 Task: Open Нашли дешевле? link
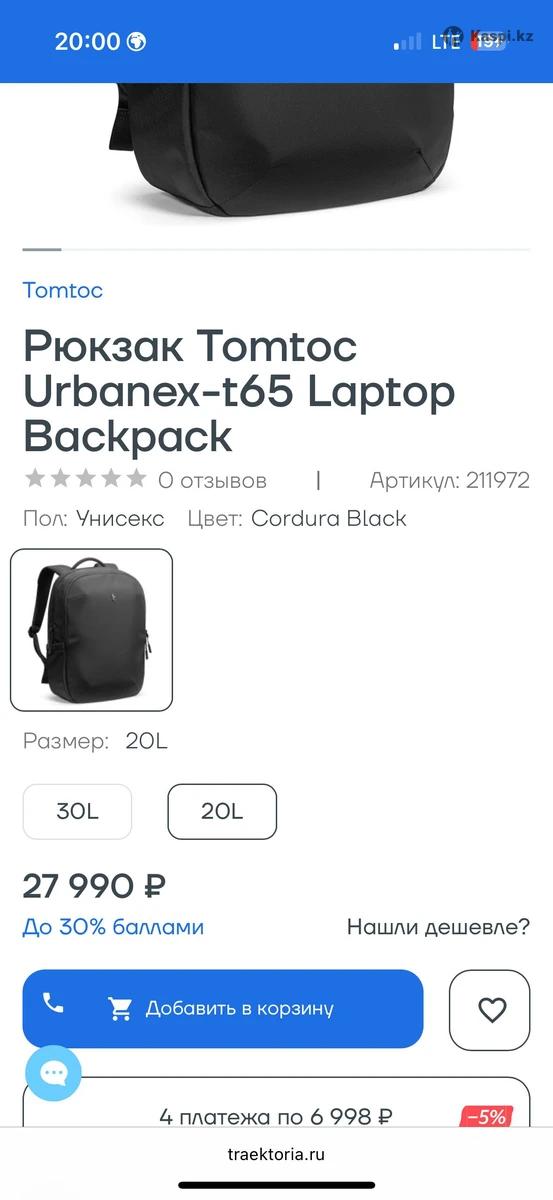coord(438,927)
